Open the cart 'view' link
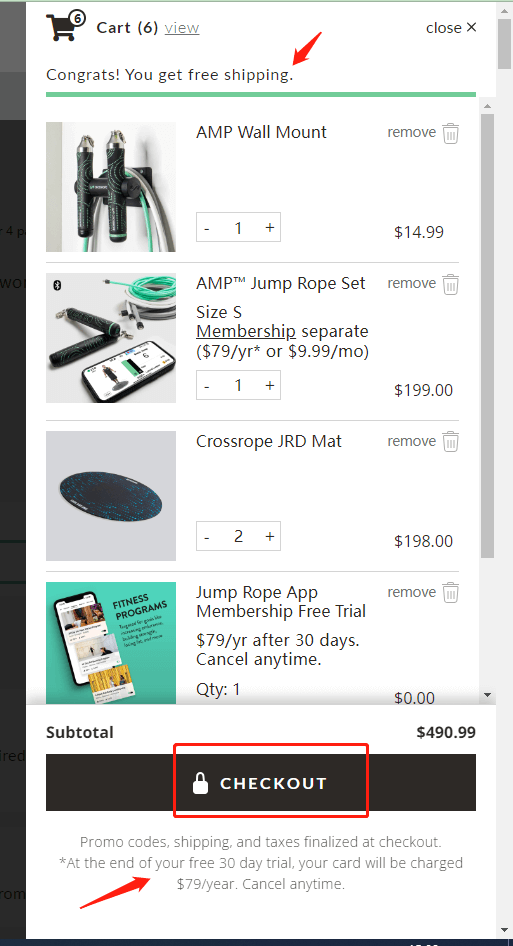Image resolution: width=513 pixels, height=946 pixels. tap(182, 28)
